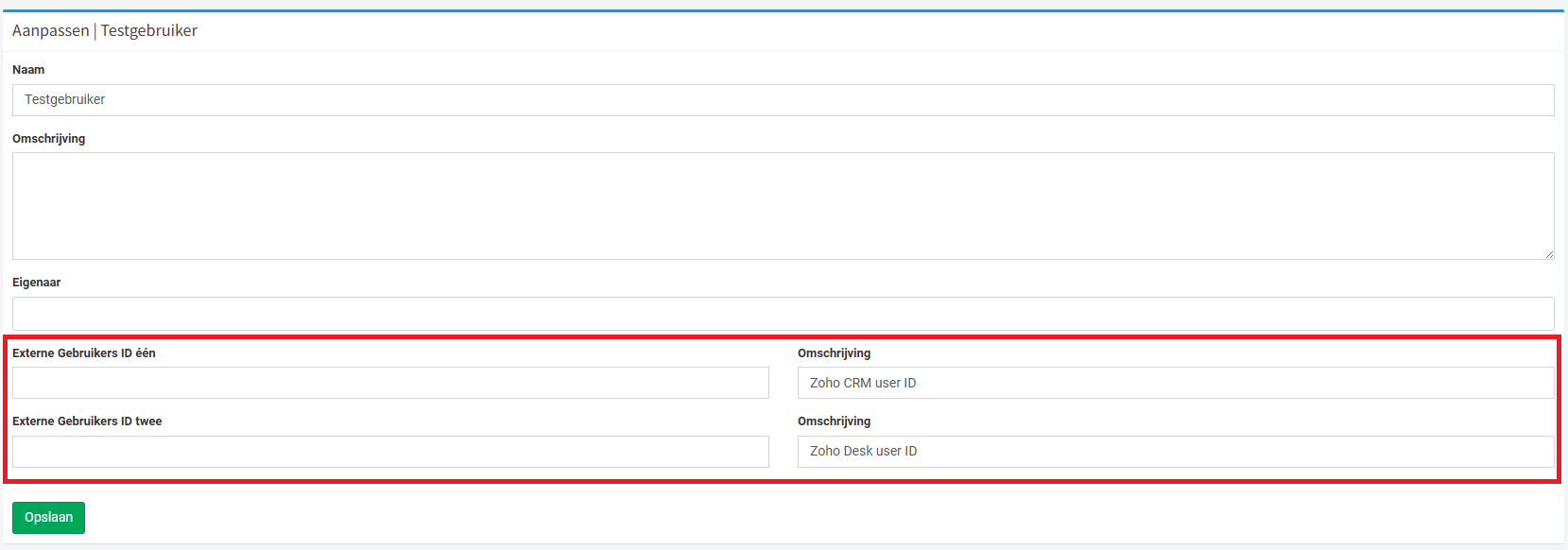Select the Zoho CRM user ID description field
This screenshot has height=550, width=1568.
(x=1176, y=383)
